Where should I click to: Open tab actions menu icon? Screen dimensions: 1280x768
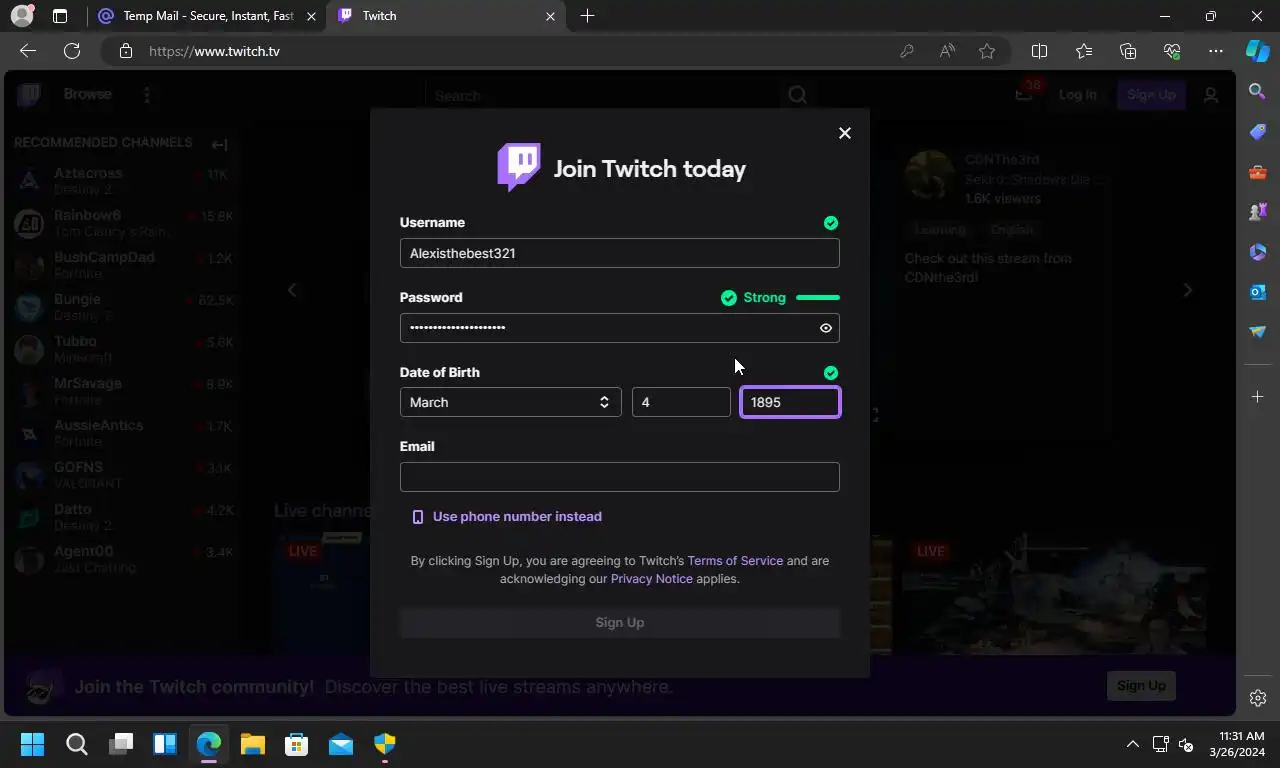click(x=60, y=16)
